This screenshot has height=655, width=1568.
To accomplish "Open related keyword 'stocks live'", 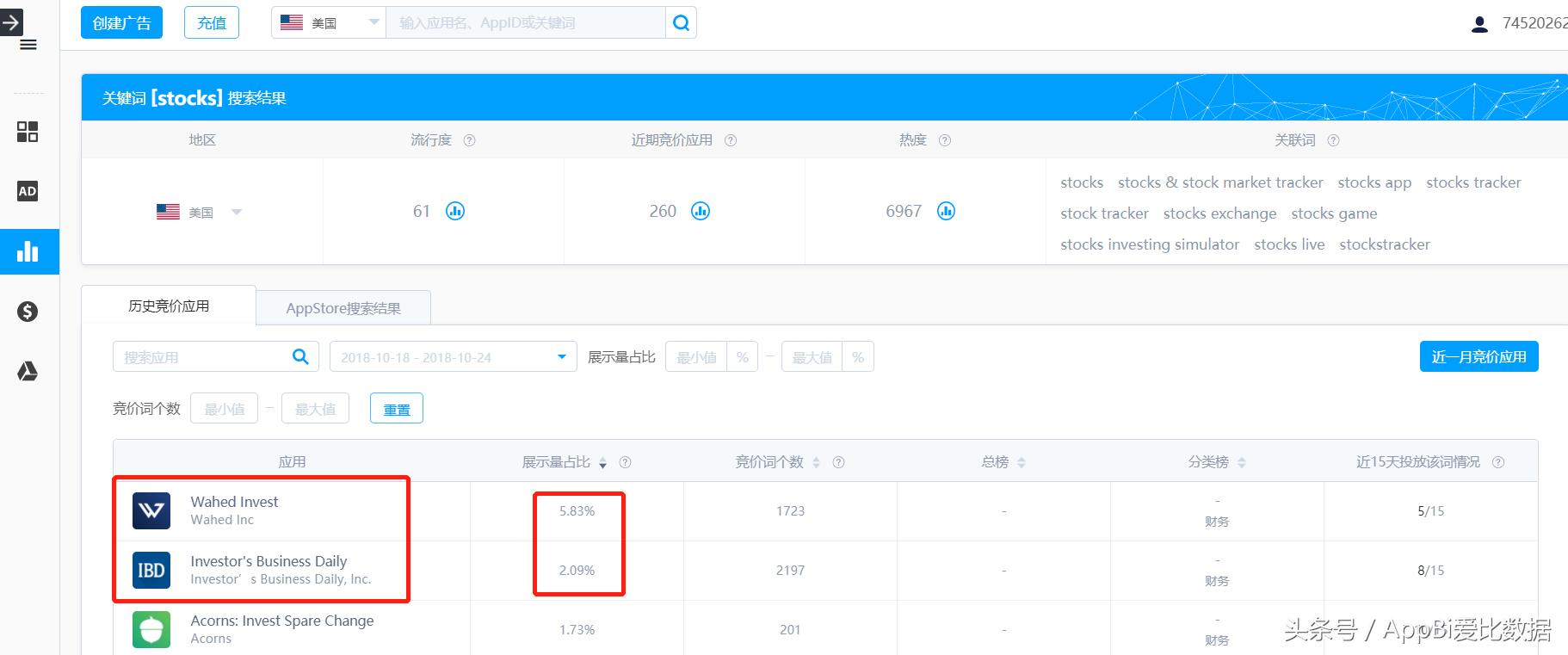I will [1289, 244].
